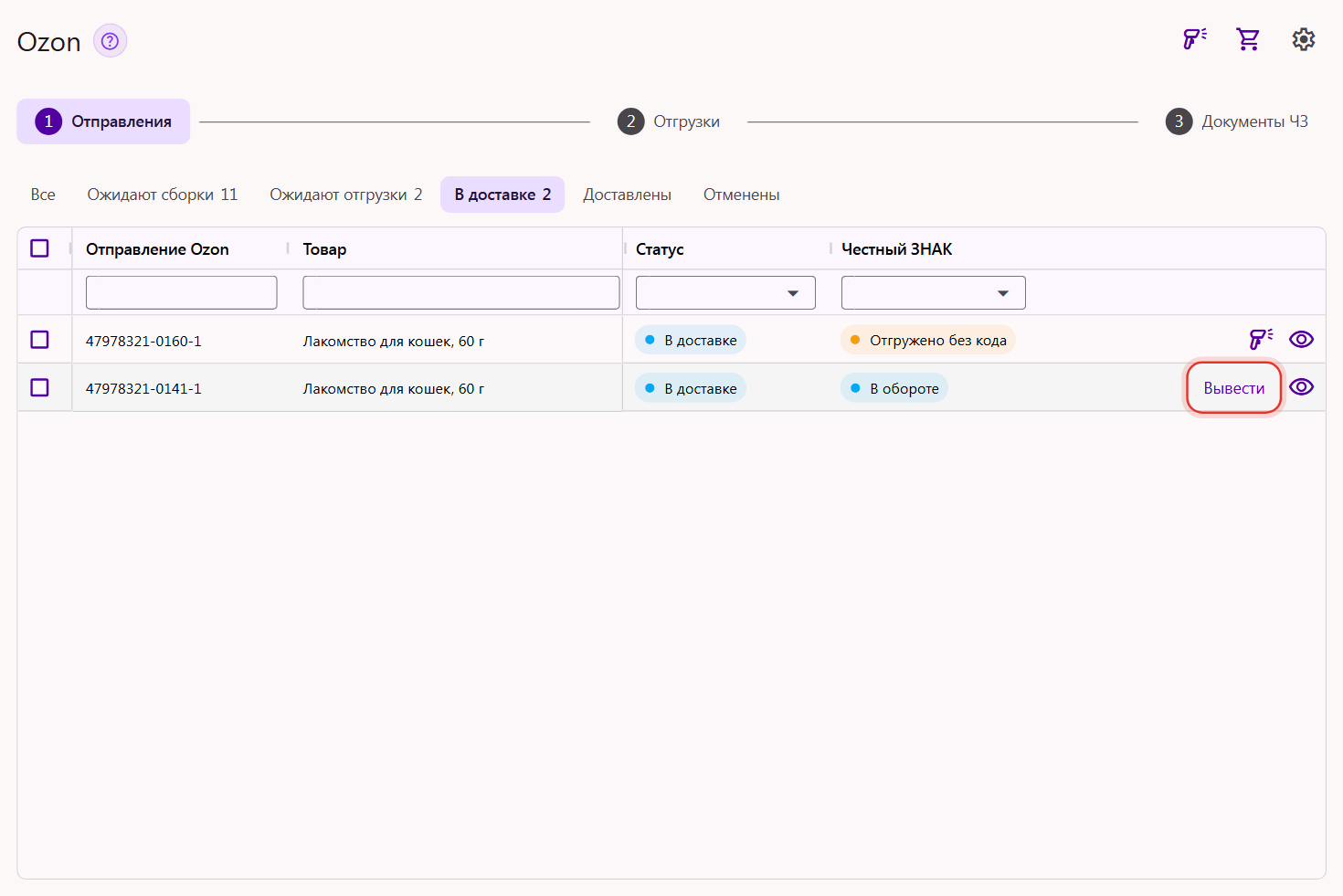Tick the select-all checkbox in table header
Image resolution: width=1343 pixels, height=896 pixels.
click(39, 248)
